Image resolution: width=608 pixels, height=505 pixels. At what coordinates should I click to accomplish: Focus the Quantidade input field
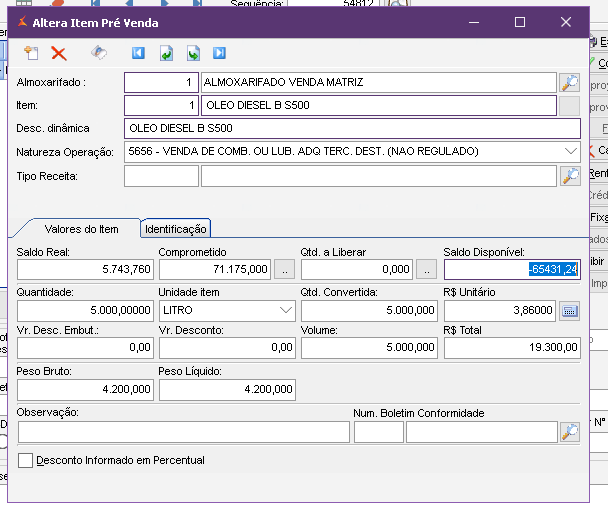pyautogui.click(x=85, y=310)
